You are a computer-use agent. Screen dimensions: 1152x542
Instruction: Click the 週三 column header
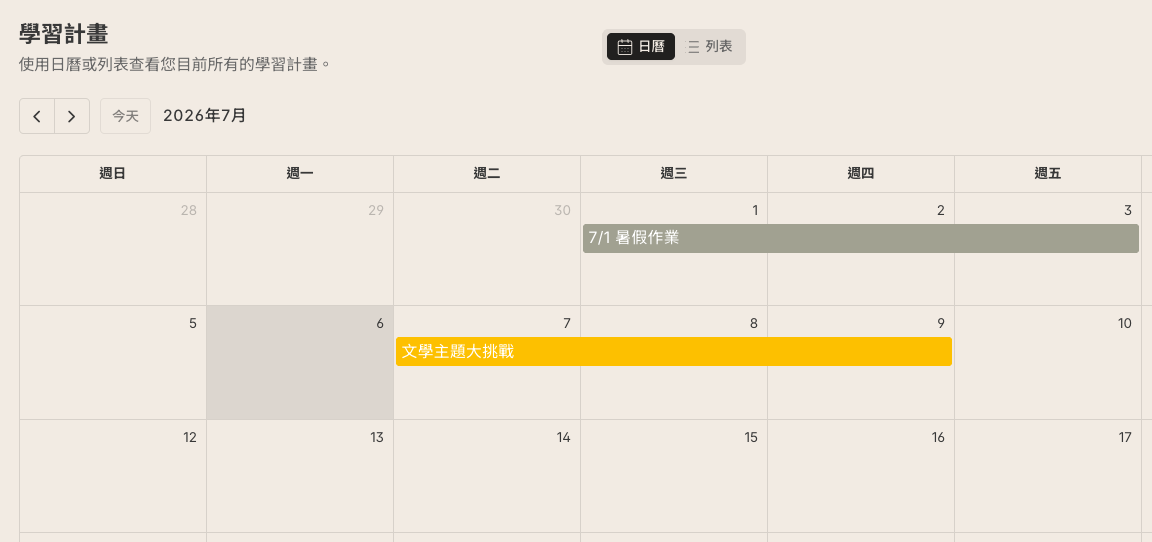pyautogui.click(x=674, y=174)
